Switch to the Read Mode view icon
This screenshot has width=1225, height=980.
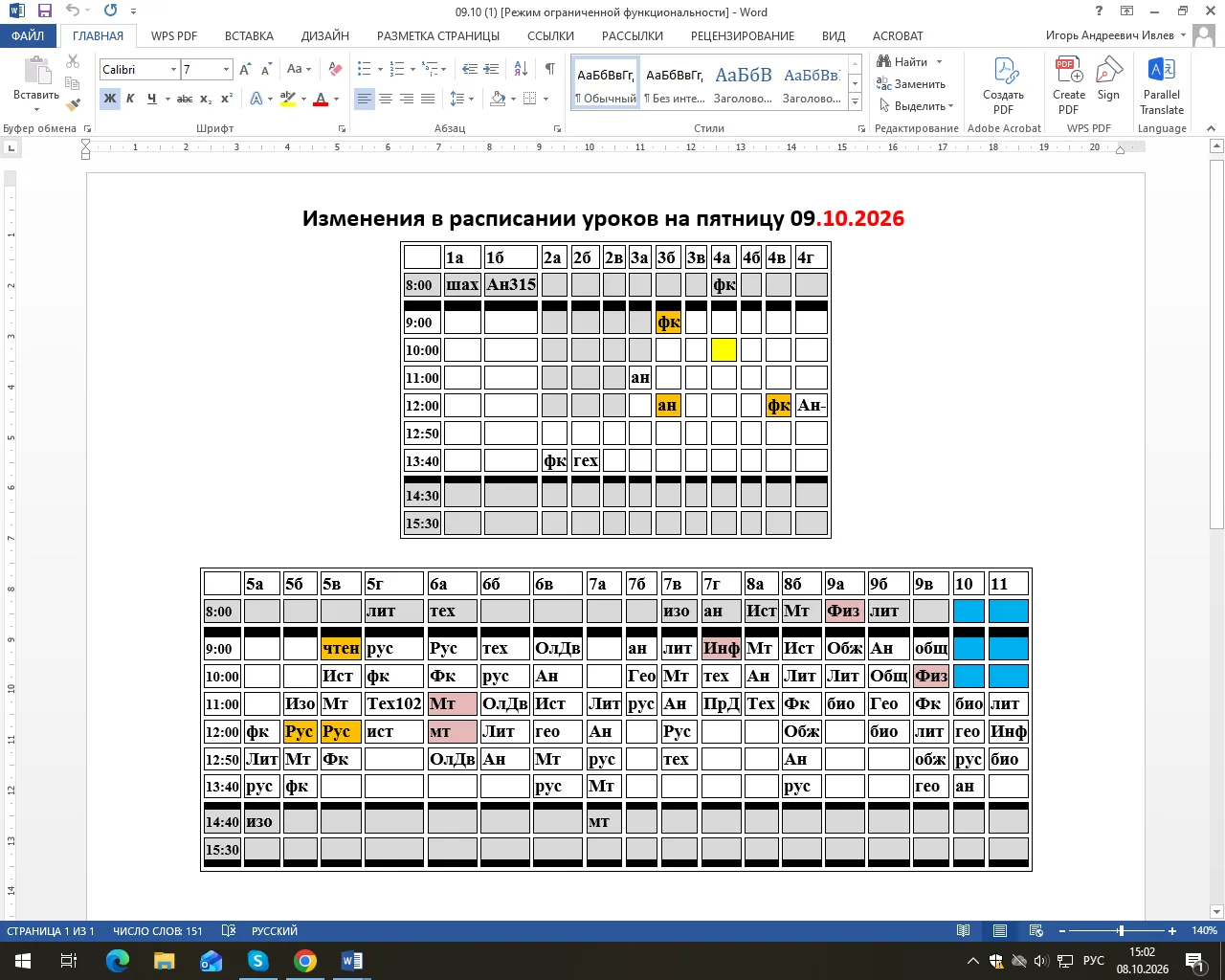pyautogui.click(x=964, y=930)
